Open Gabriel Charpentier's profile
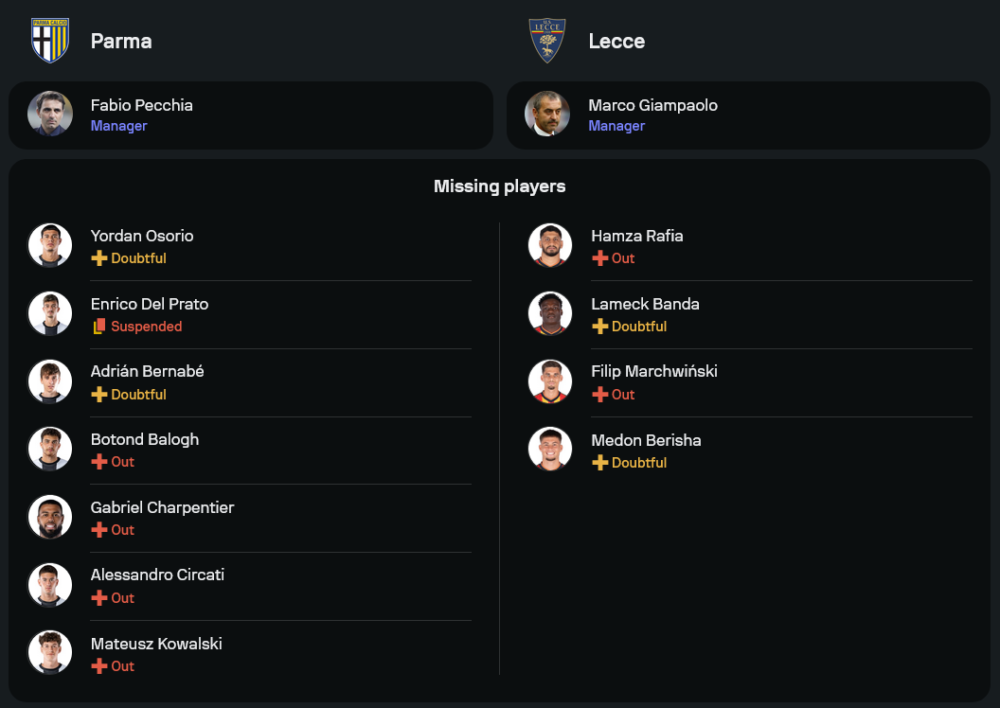The height and width of the screenshot is (708, 1000). pyautogui.click(x=162, y=507)
